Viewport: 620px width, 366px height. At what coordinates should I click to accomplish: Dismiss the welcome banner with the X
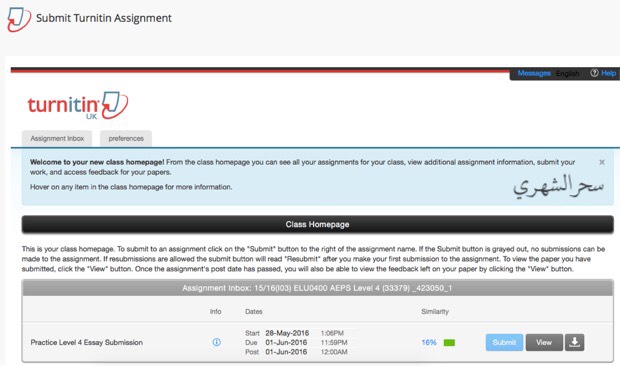coord(602,162)
